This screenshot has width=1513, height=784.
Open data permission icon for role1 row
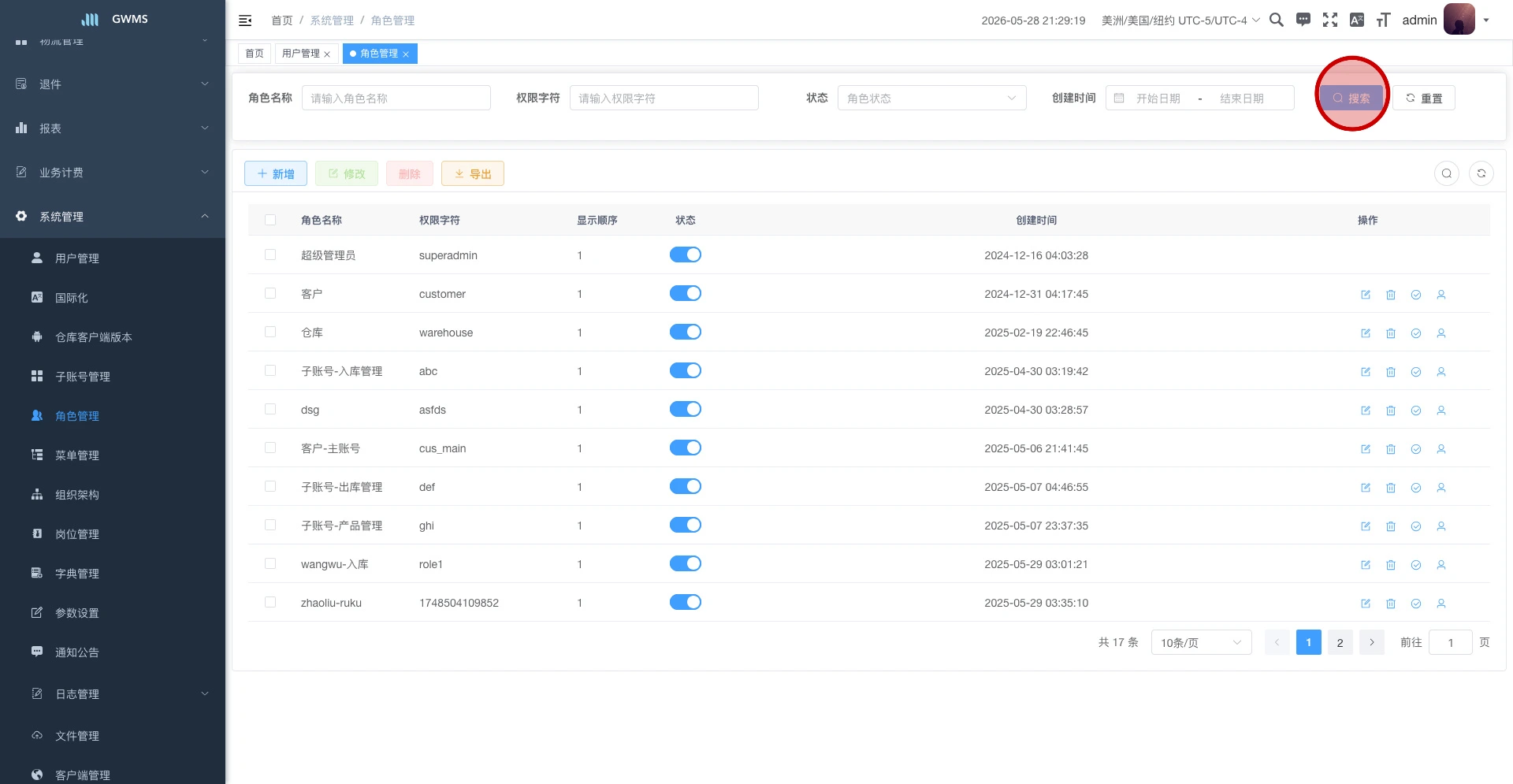click(1416, 565)
